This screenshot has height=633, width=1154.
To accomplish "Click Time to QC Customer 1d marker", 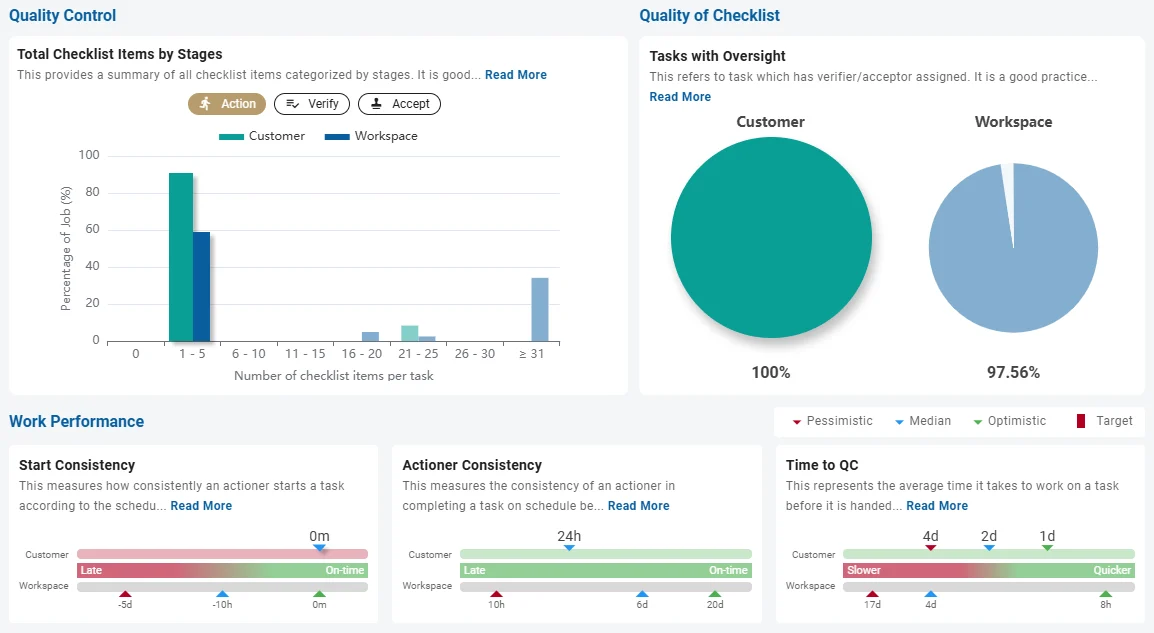I will (1047, 548).
